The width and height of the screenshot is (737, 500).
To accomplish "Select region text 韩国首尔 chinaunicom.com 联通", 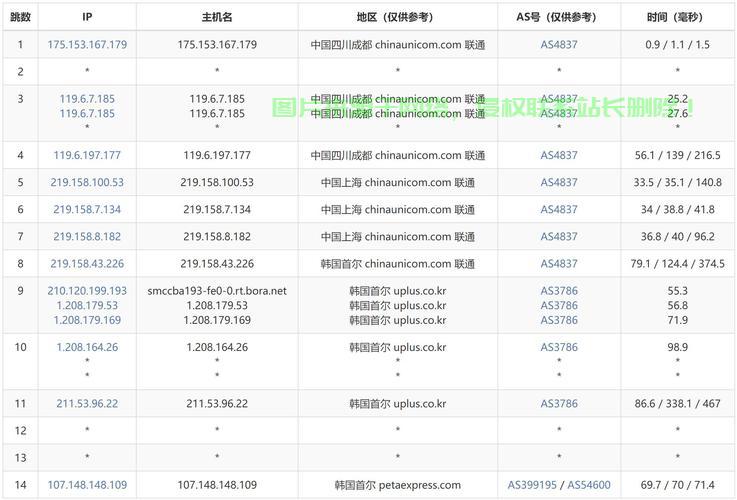I will (x=398, y=264).
